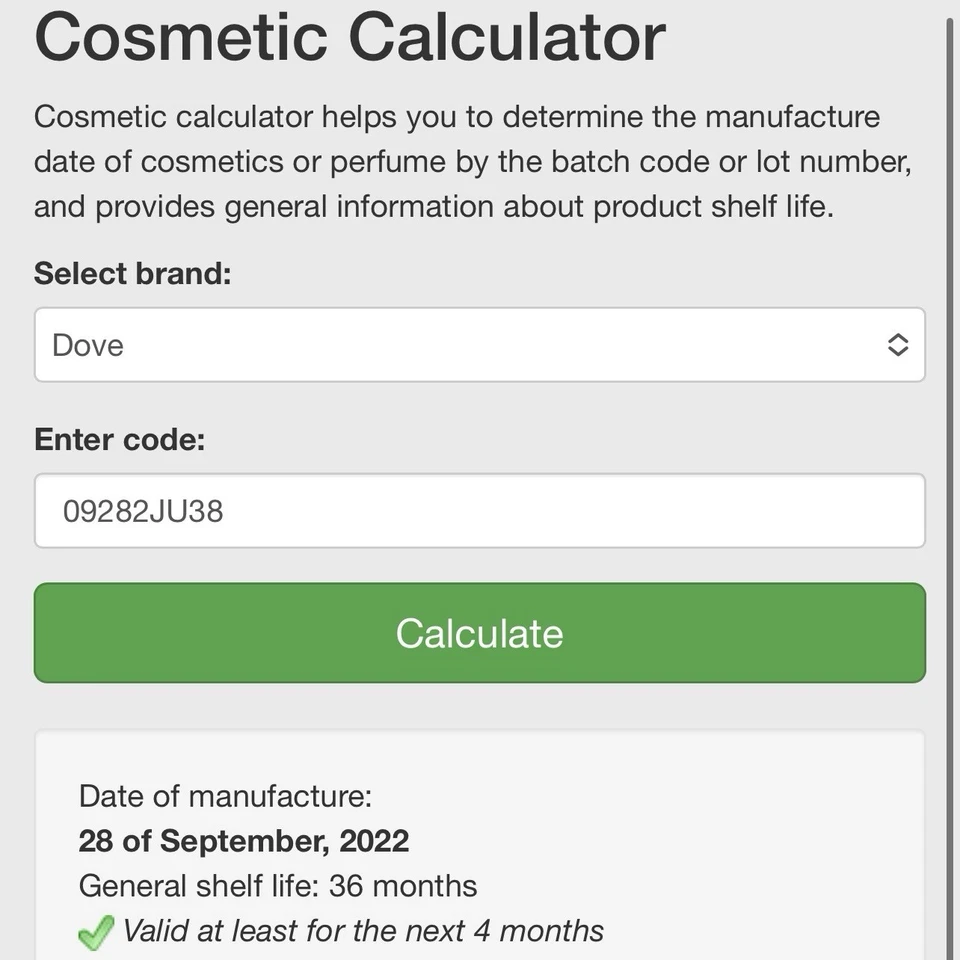Viewport: 960px width, 960px height.
Task: Click 'Valid at least for the next 4 months'
Action: pyautogui.click(x=362, y=931)
